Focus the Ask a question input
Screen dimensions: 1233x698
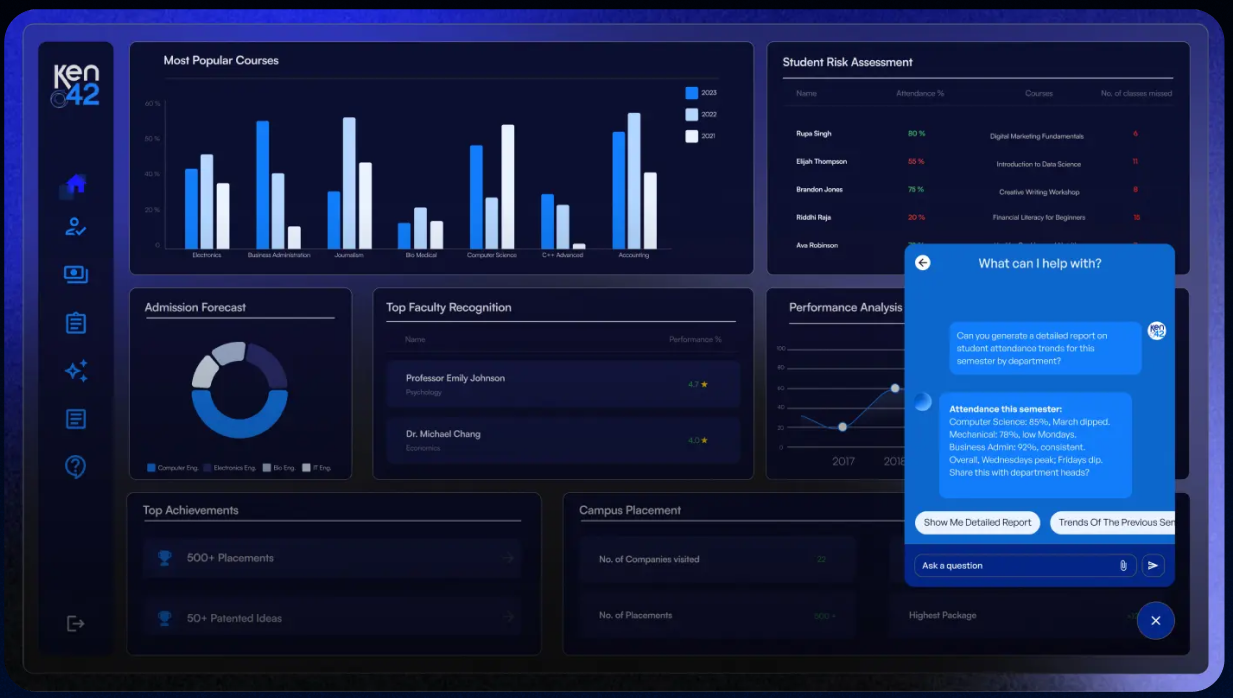coord(1024,566)
